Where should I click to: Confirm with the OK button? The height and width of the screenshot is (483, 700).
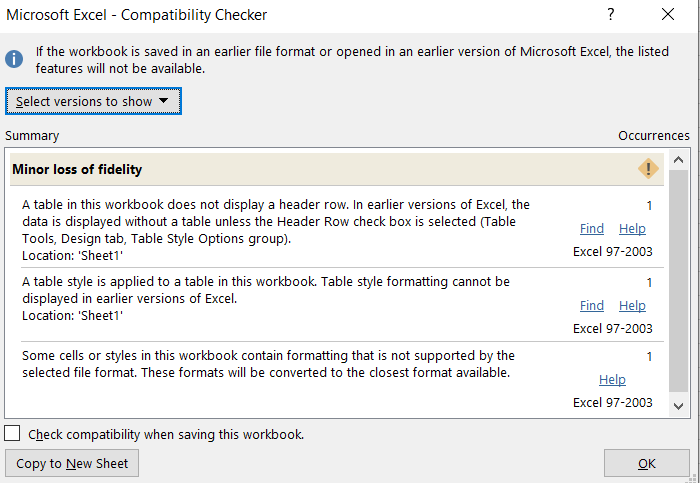[x=646, y=463]
